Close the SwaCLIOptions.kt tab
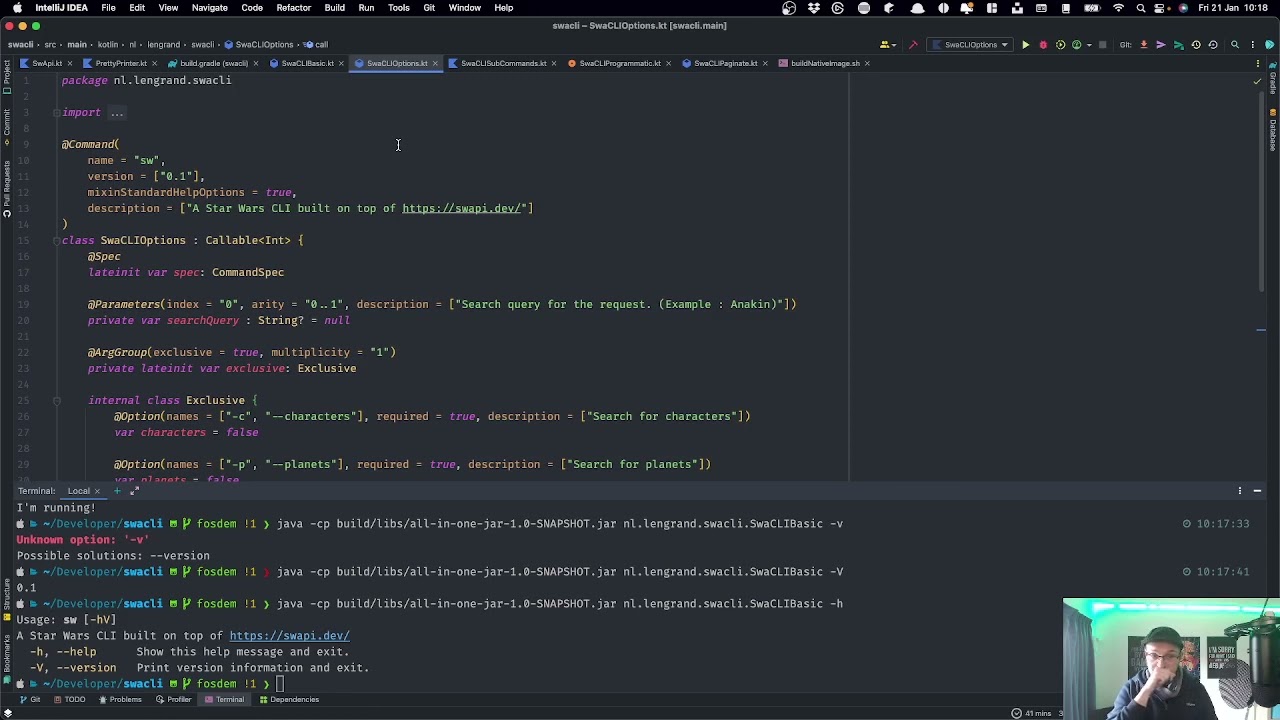This screenshot has width=1280, height=720. pos(435,63)
